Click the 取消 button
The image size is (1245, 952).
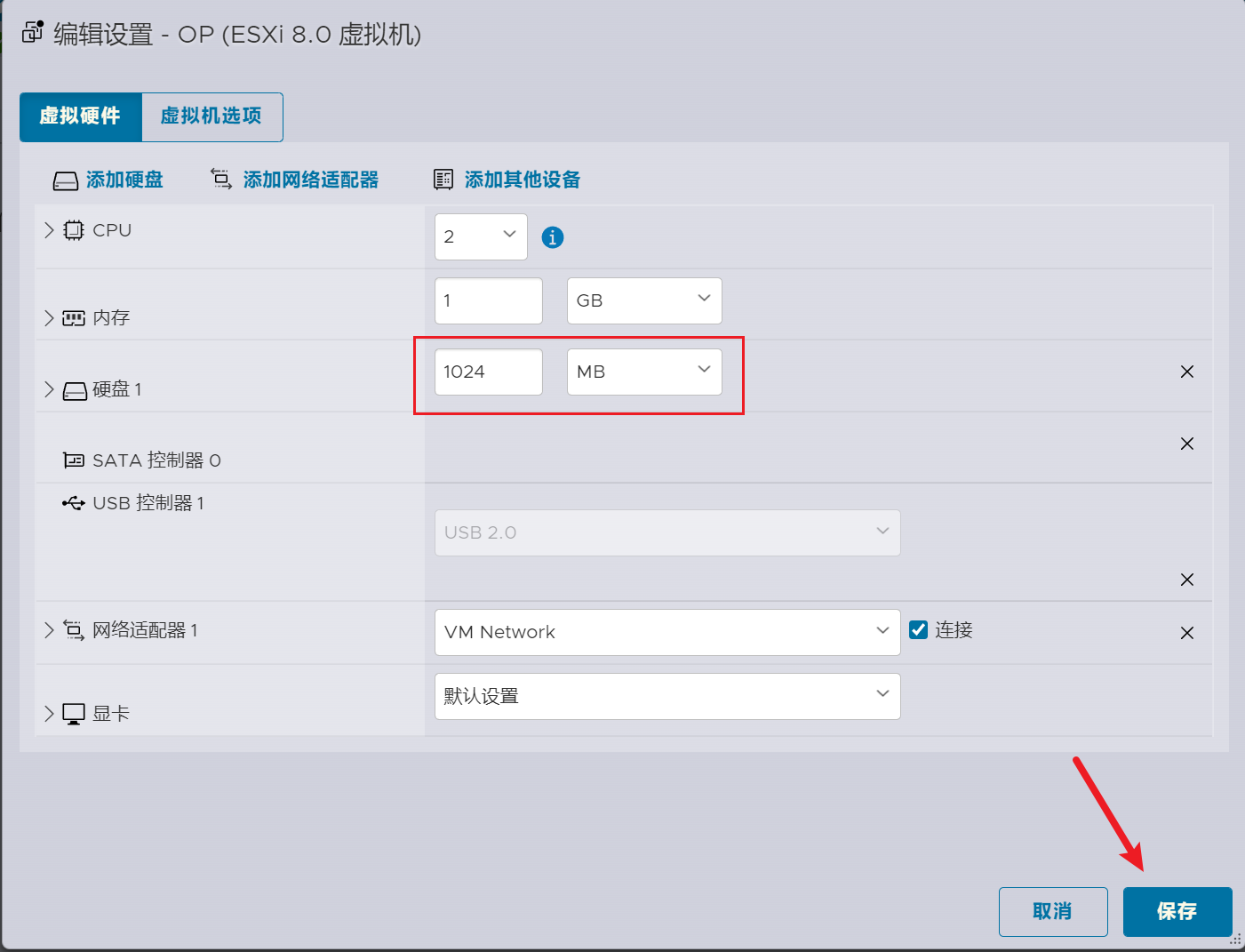pos(1053,912)
